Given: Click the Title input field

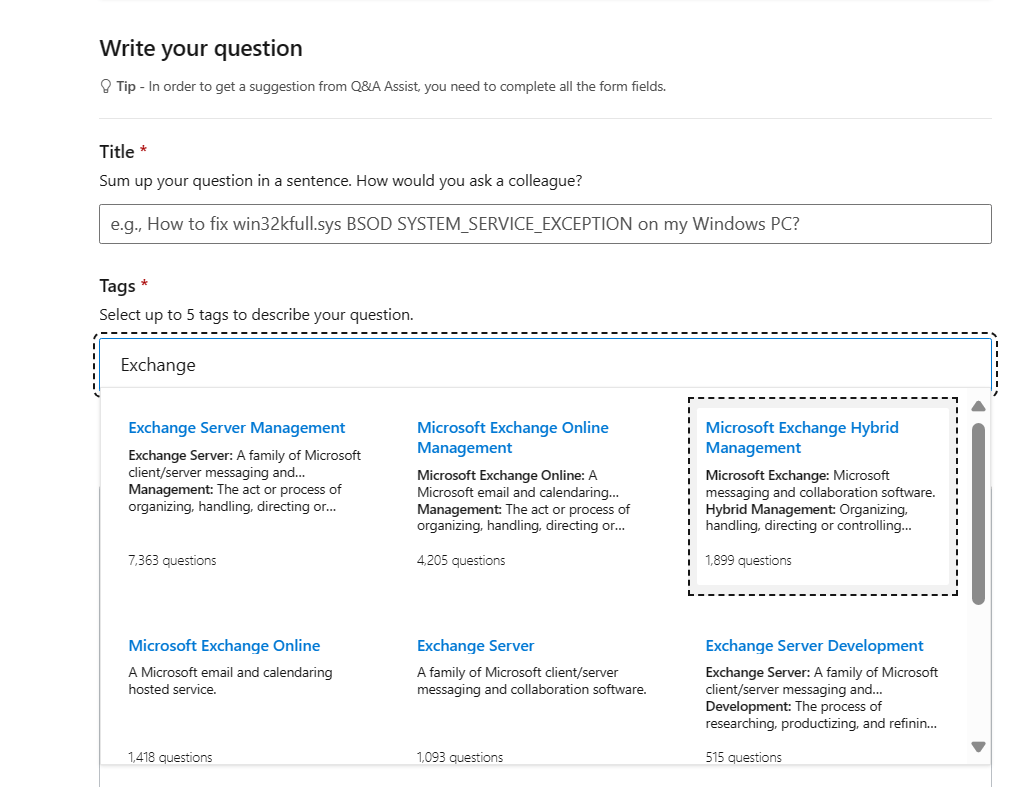Looking at the screenshot, I should click(545, 224).
